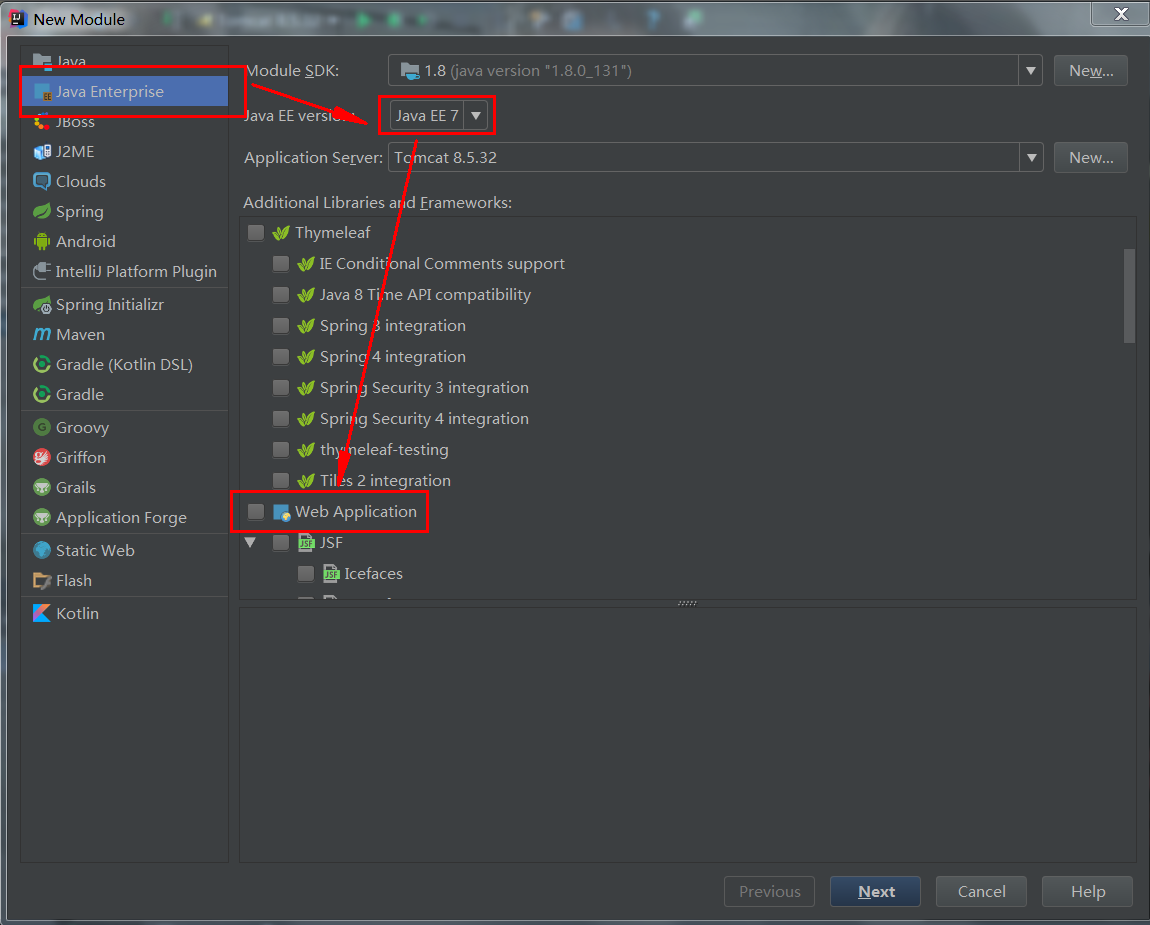
Task: Tick the Icefaces checkbox
Action: coord(306,574)
